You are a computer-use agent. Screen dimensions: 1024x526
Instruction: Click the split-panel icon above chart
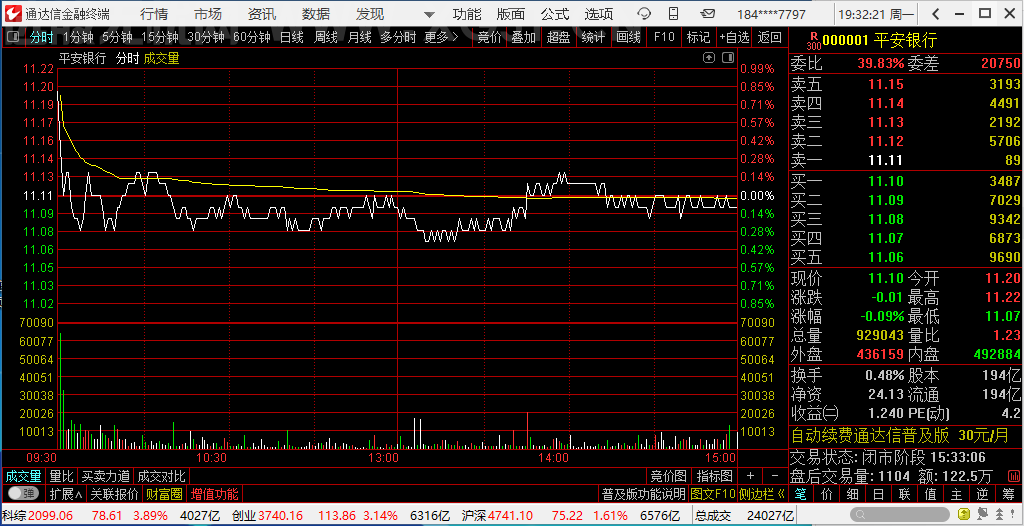729,58
